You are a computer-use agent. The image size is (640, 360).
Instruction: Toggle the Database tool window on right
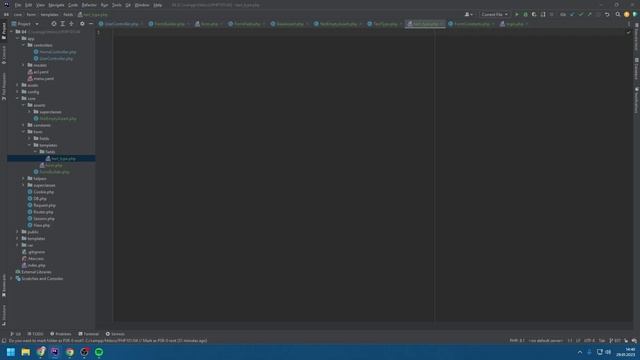click(636, 69)
